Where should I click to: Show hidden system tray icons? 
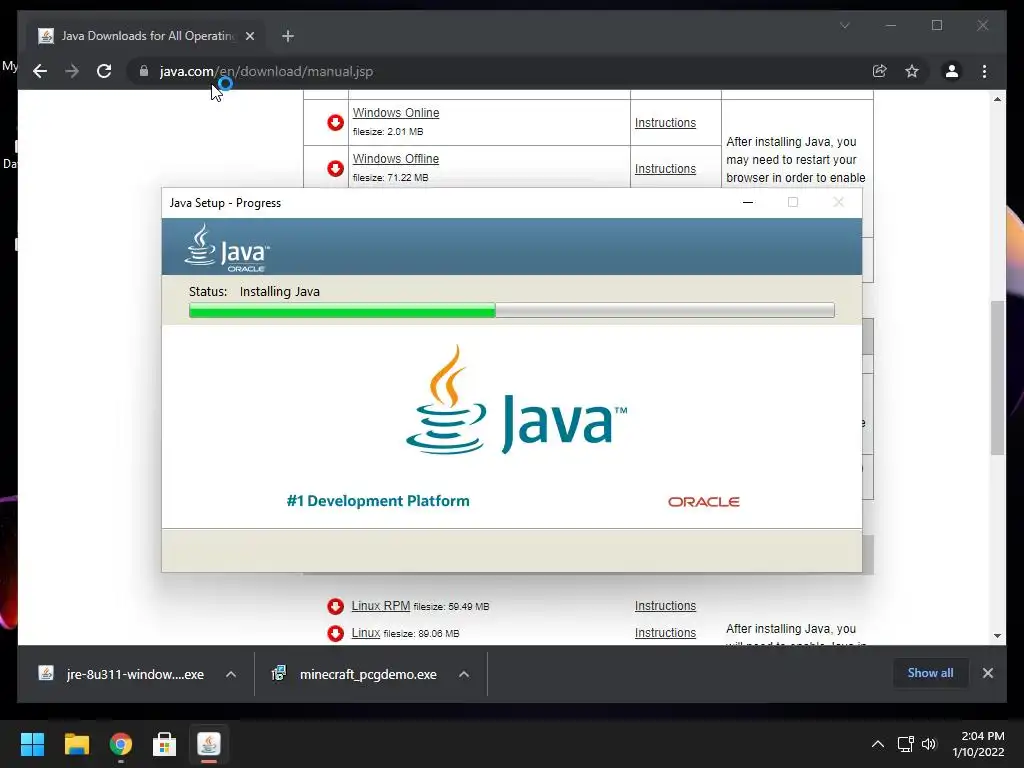coord(878,744)
